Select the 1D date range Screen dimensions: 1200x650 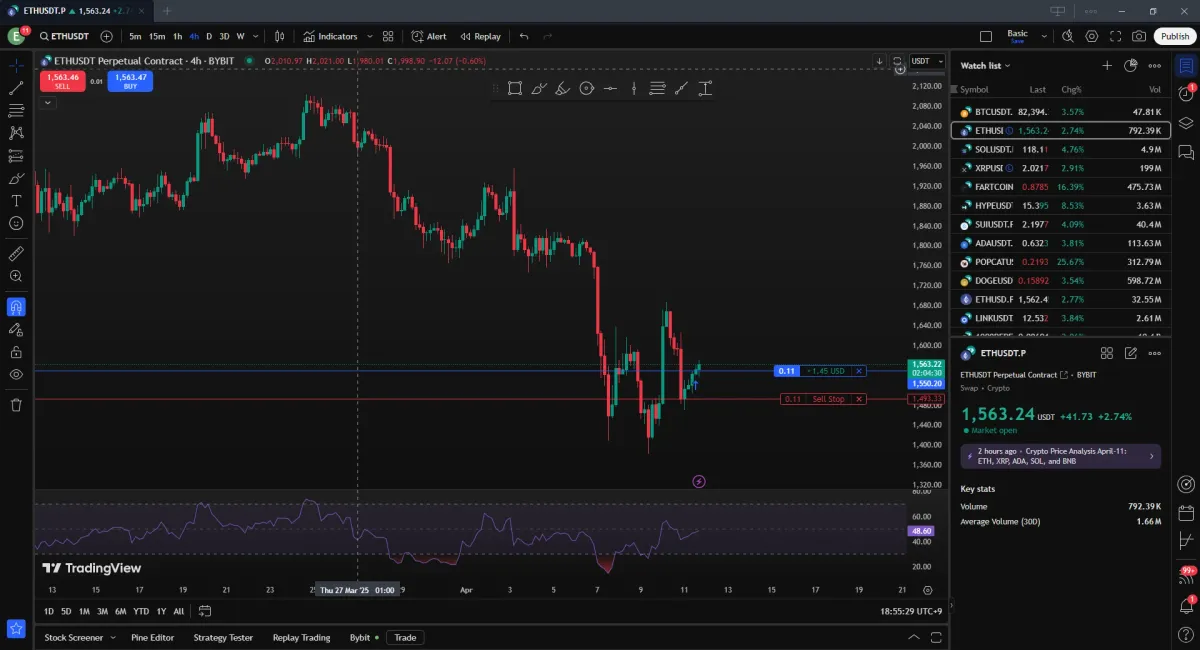[x=49, y=611]
